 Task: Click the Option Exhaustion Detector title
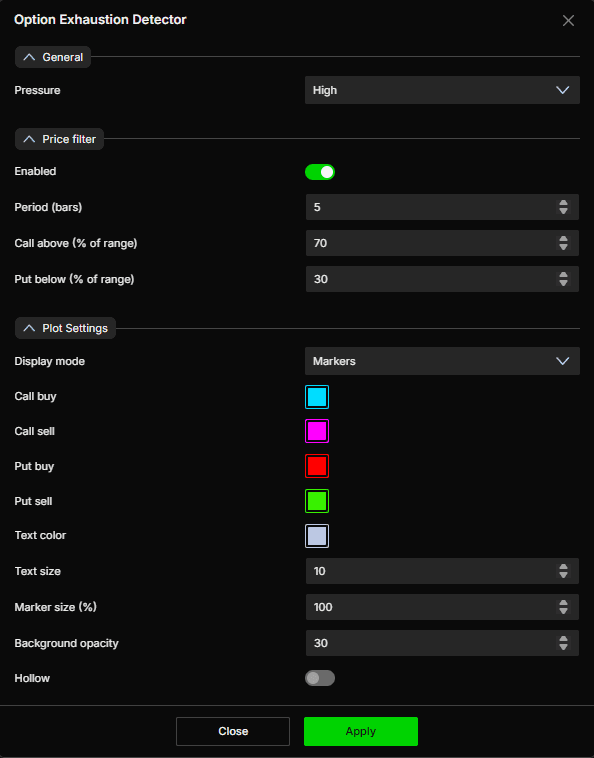(x=100, y=20)
